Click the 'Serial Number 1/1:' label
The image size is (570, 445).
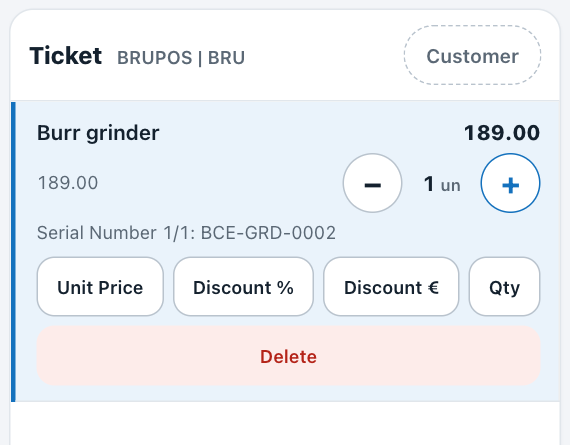pyautogui.click(x=117, y=233)
